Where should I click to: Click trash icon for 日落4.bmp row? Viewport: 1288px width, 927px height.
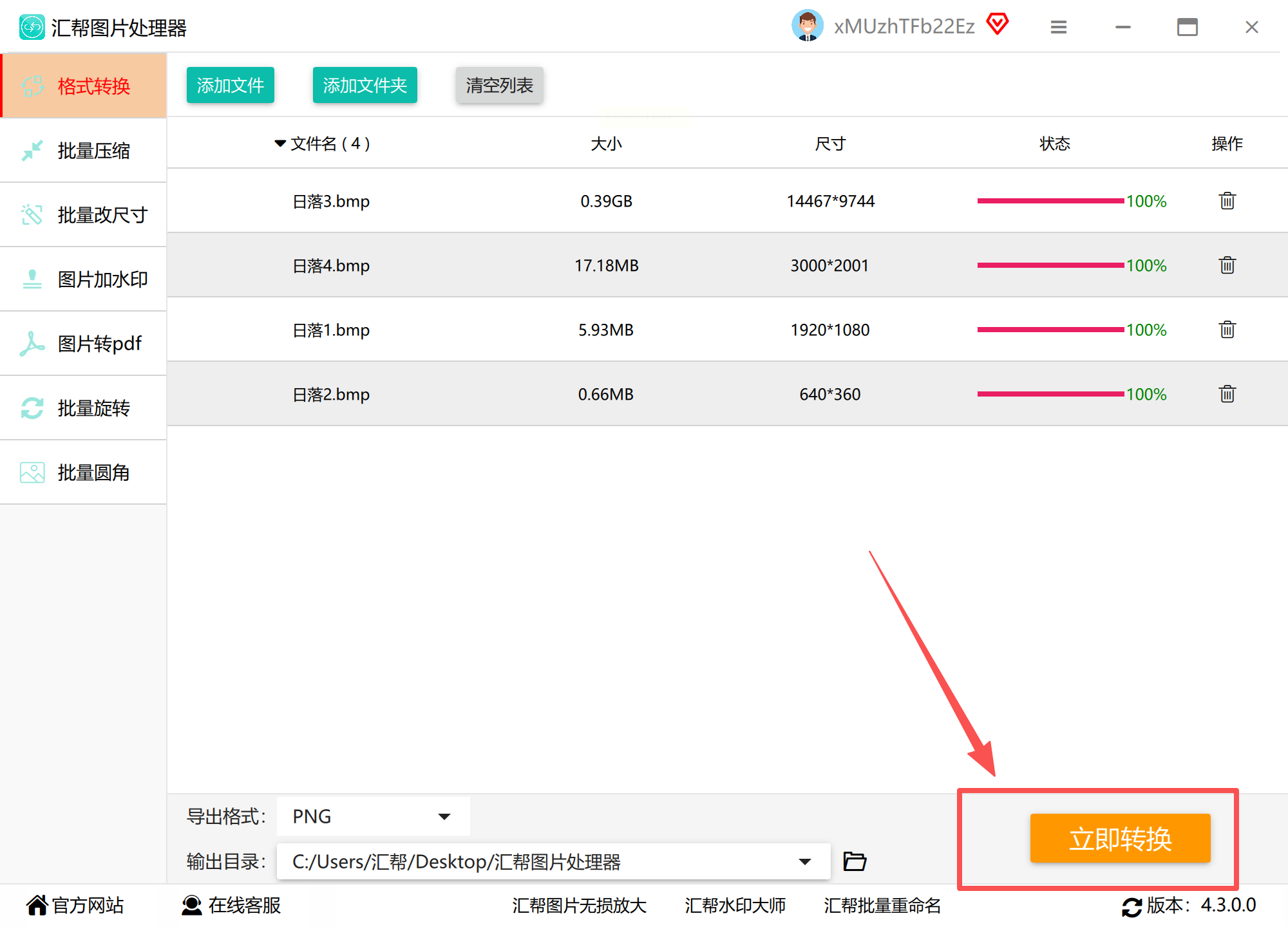click(x=1227, y=265)
